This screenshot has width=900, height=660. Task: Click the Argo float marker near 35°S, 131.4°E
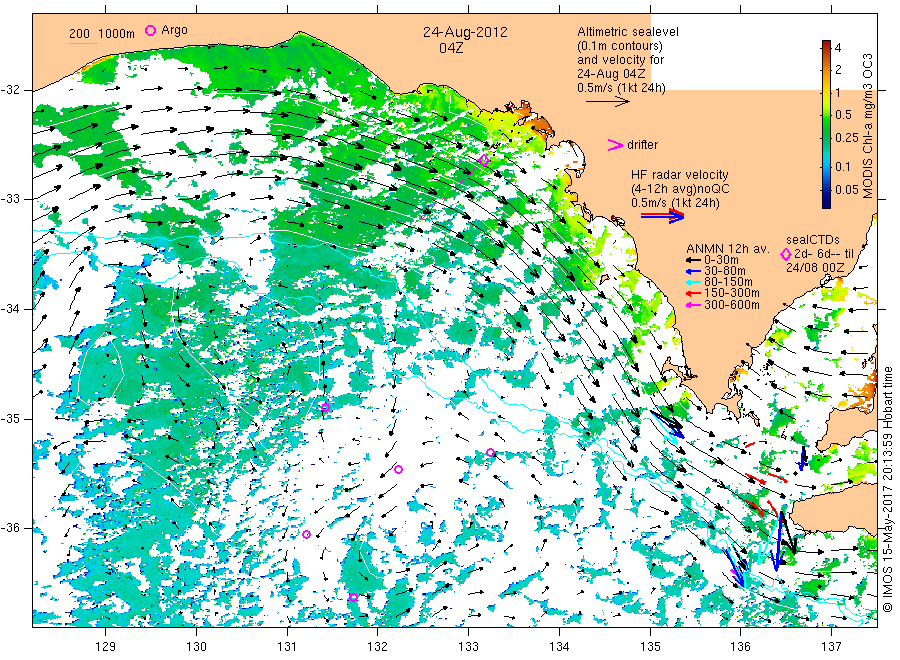(325, 407)
